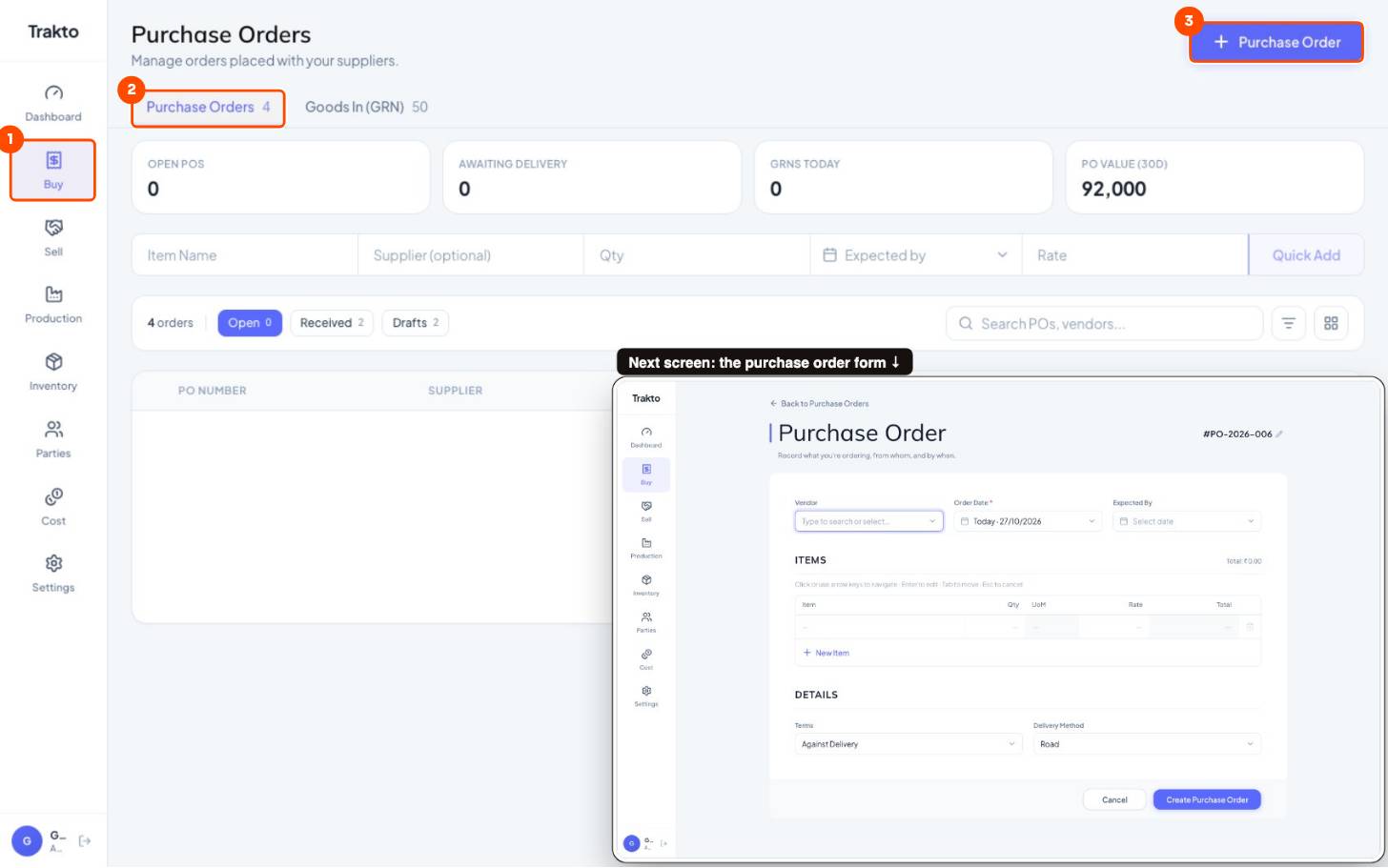The height and width of the screenshot is (868, 1388).
Task: Click the Qty quick add field
Action: (x=697, y=255)
